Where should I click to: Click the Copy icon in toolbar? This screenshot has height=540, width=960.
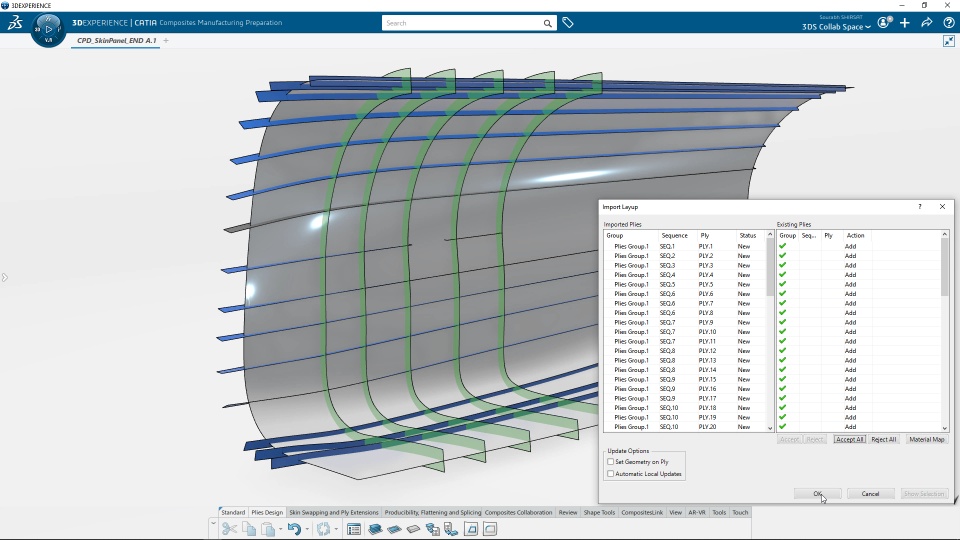point(249,529)
